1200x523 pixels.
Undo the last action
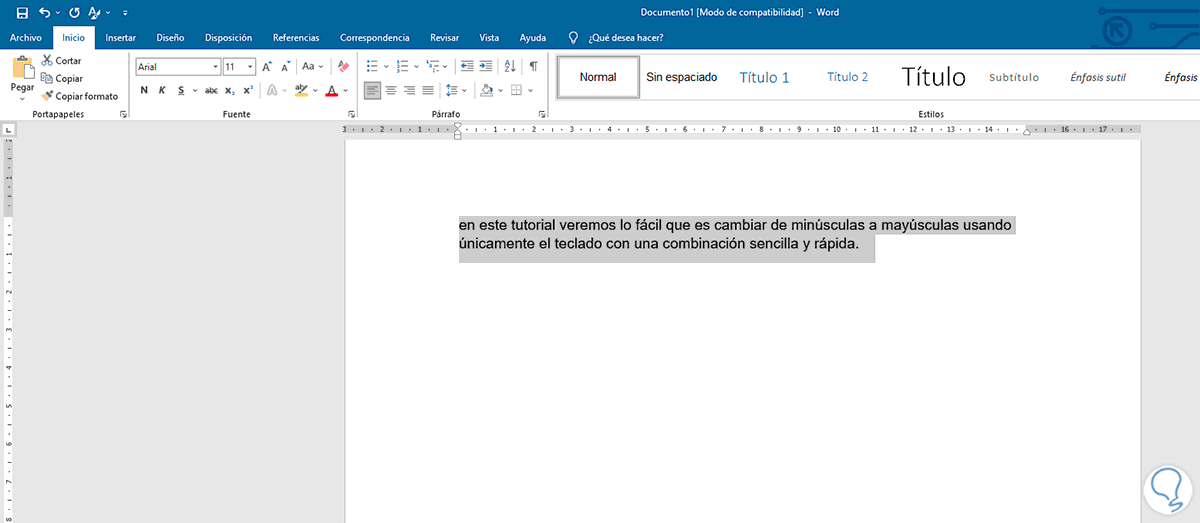click(x=44, y=12)
